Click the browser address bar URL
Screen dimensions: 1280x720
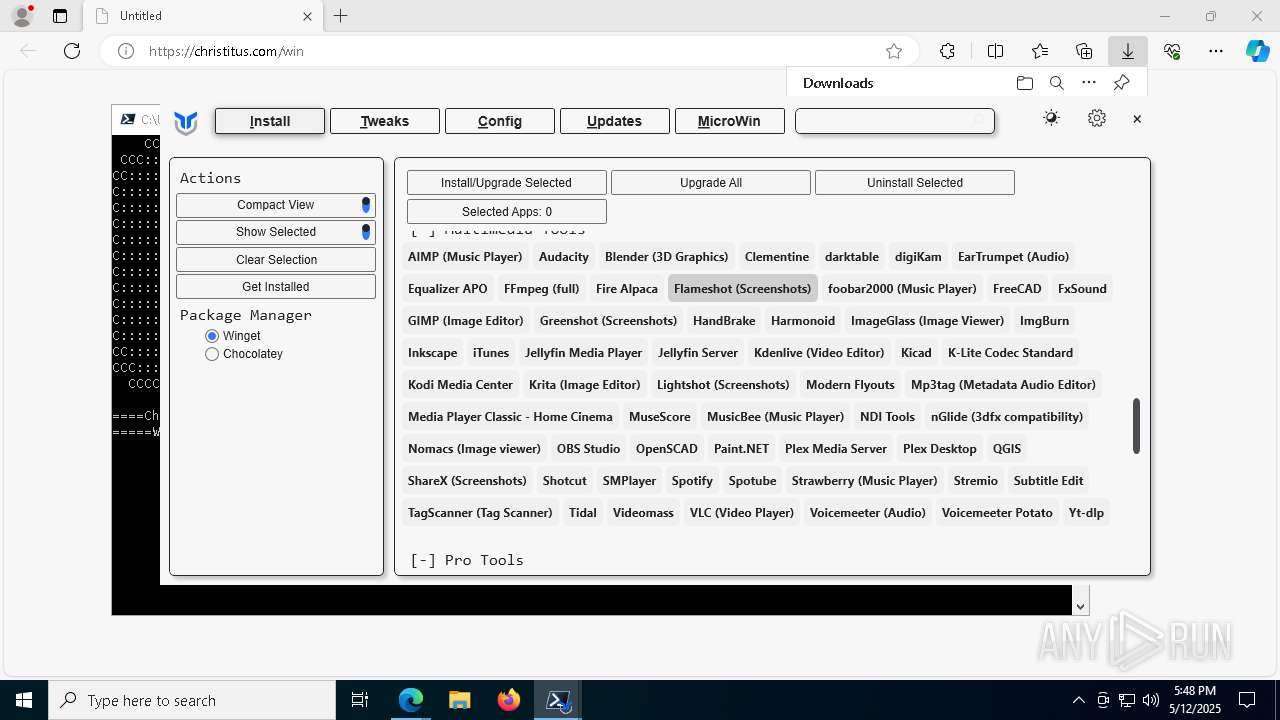tap(226, 51)
